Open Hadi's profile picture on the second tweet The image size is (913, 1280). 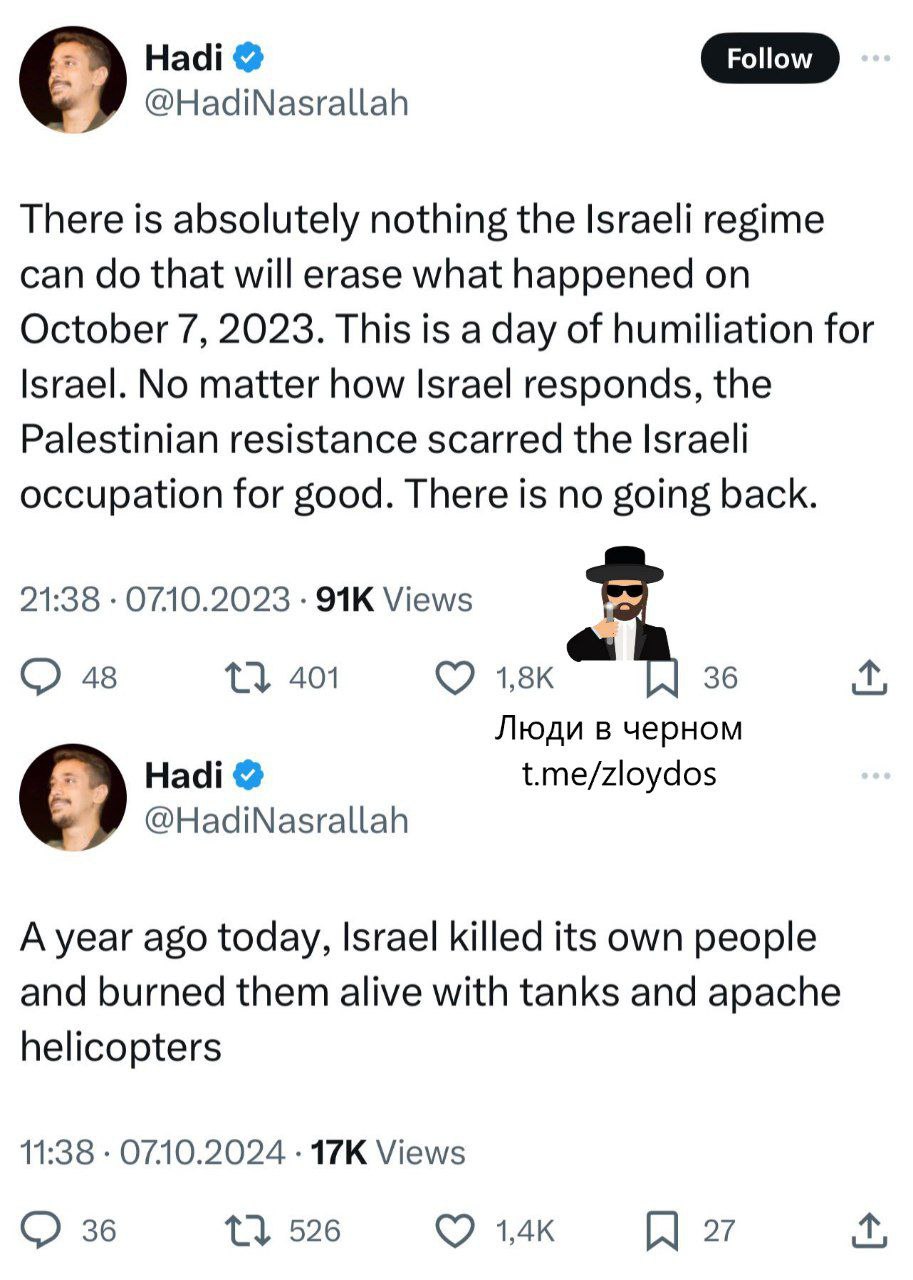coord(73,796)
